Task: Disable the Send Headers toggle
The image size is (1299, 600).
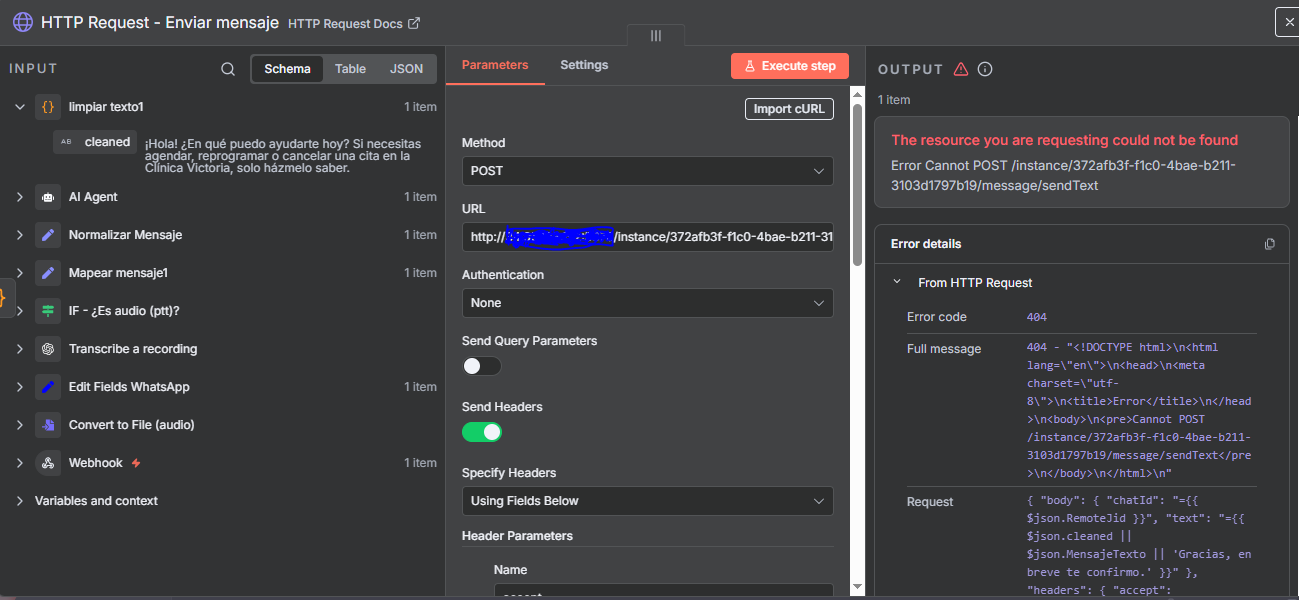Action: point(481,432)
